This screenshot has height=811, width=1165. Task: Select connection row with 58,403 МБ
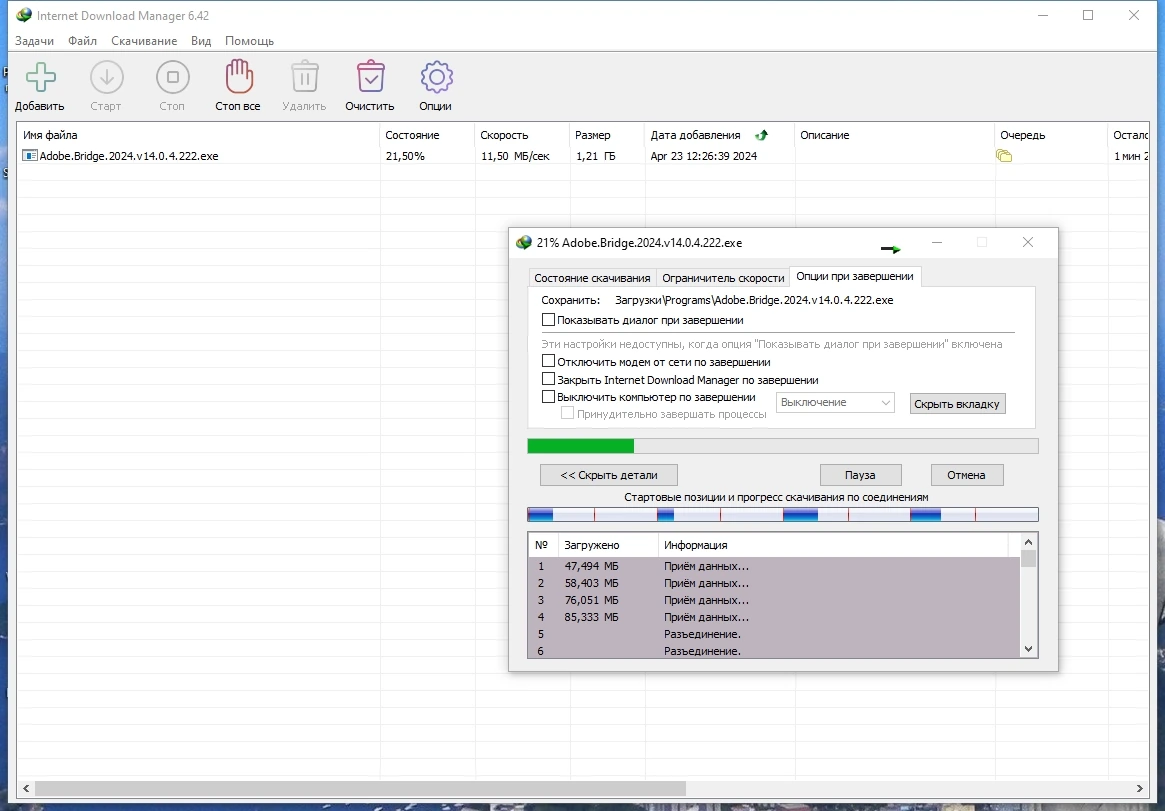774,583
